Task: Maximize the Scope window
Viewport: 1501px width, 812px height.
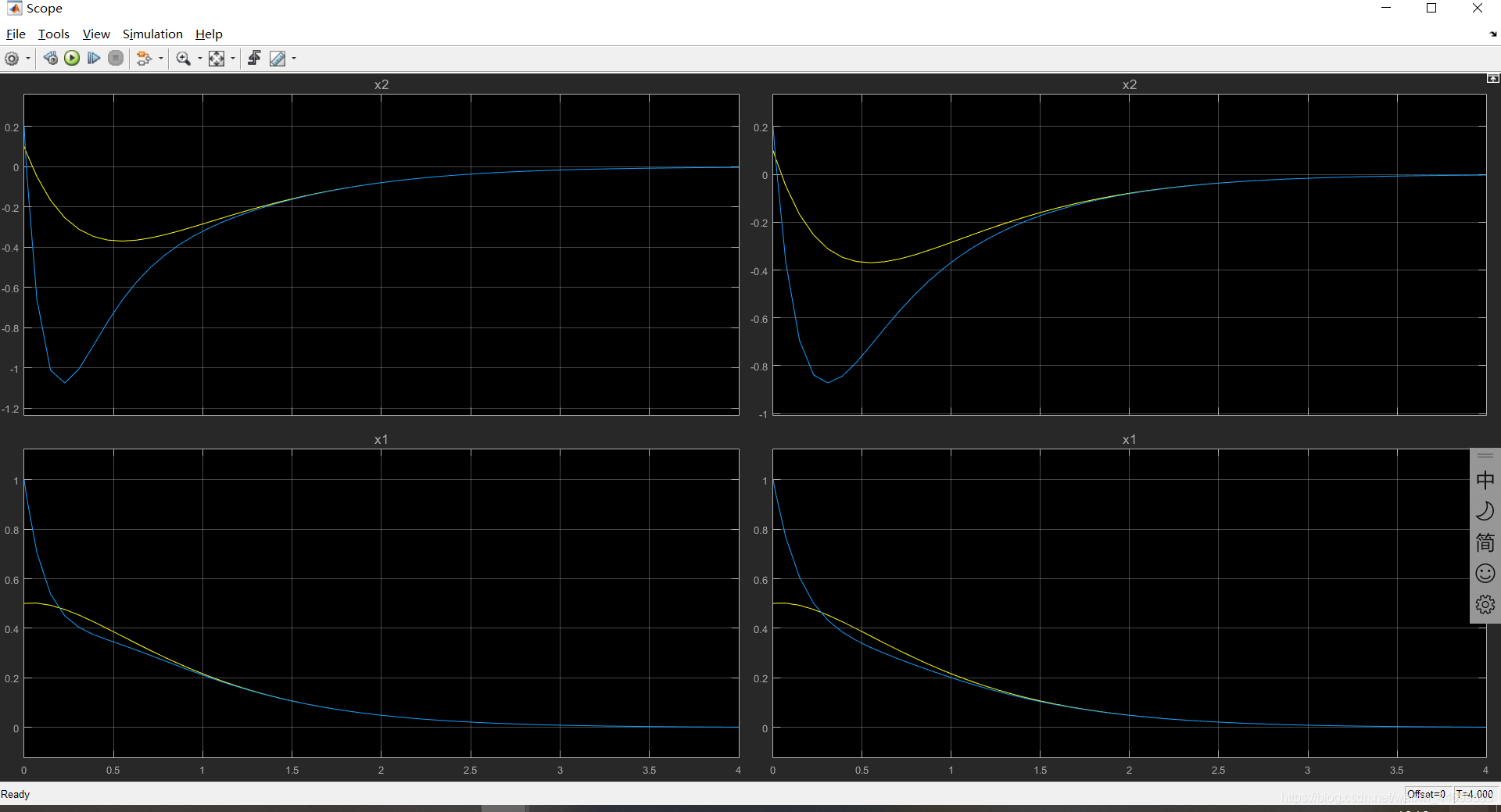Action: coord(1431,8)
